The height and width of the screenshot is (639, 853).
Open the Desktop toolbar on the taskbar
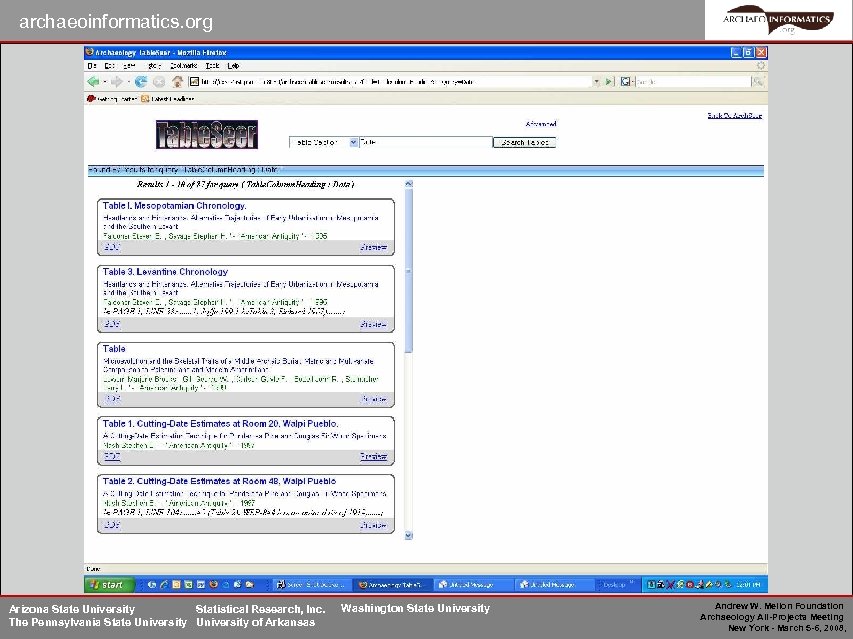(x=614, y=585)
